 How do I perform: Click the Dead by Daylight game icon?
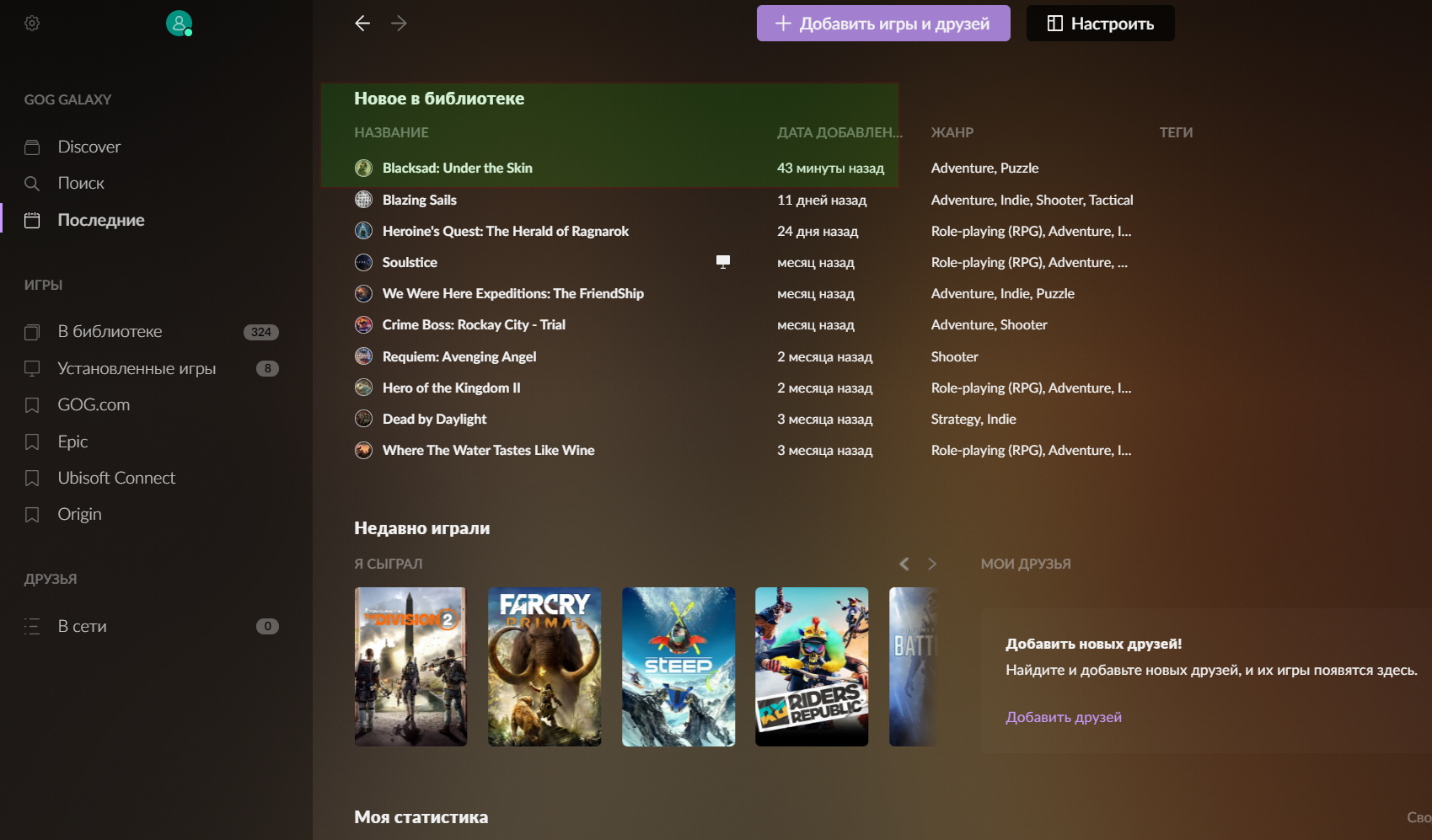363,419
